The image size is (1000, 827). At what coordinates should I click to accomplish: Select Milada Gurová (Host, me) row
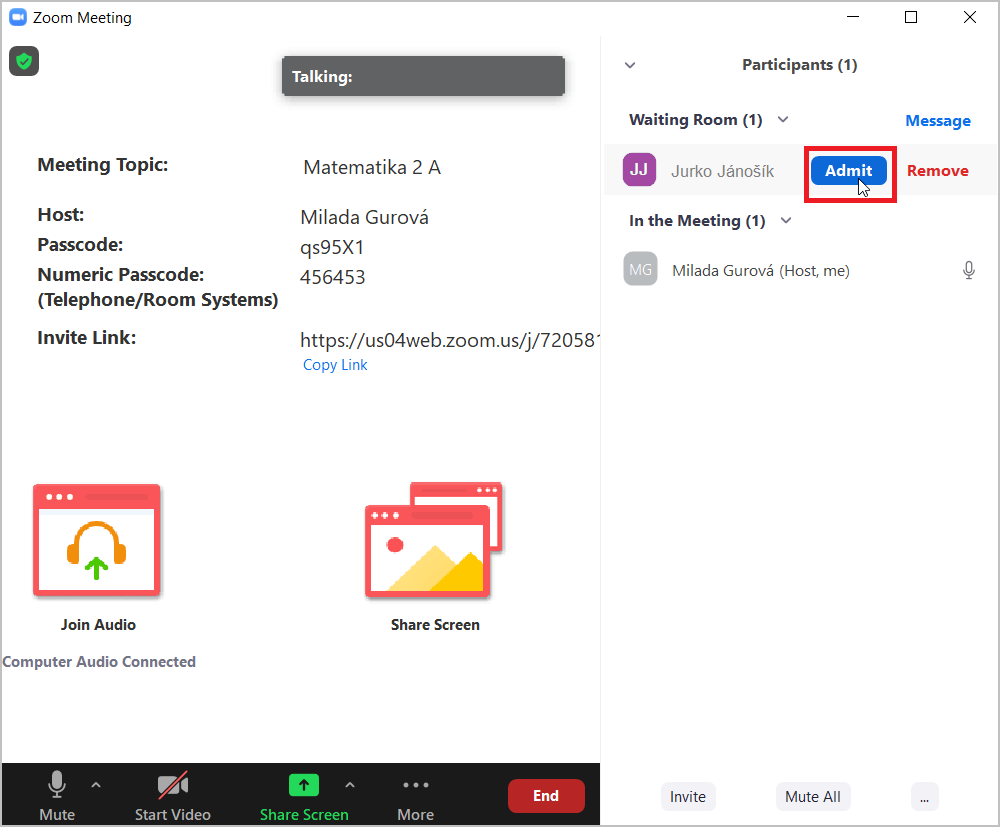(800, 270)
